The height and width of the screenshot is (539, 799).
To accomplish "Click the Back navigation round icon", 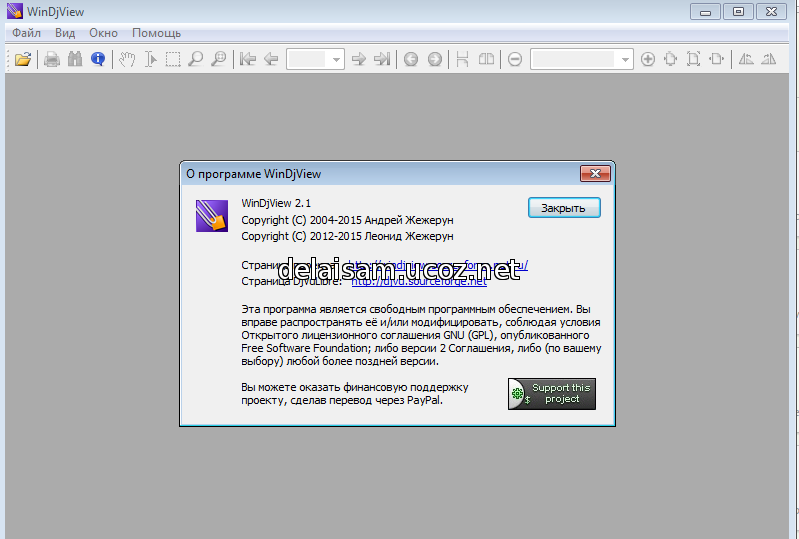I will pos(411,60).
